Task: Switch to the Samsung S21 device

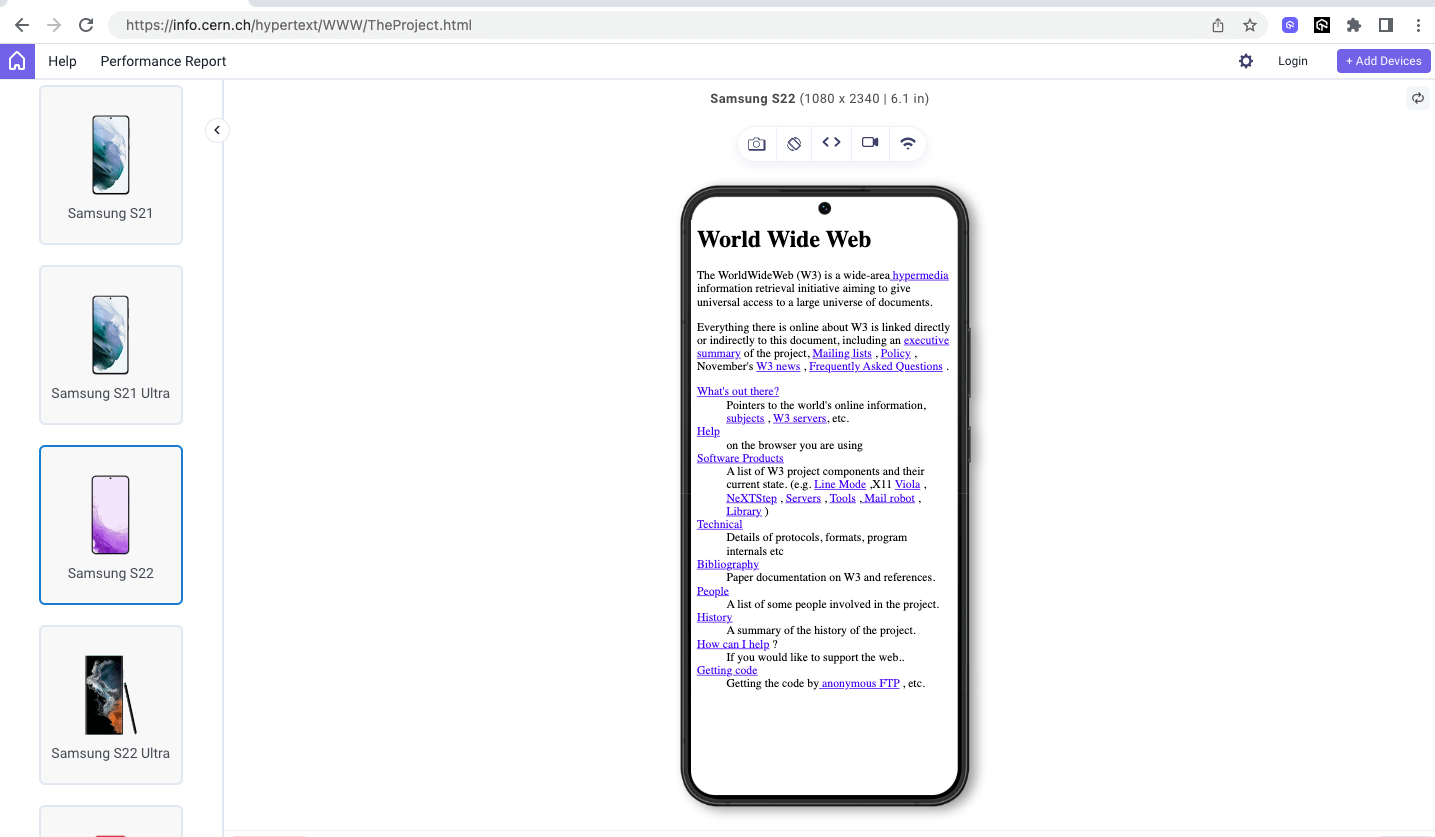Action: pos(110,164)
